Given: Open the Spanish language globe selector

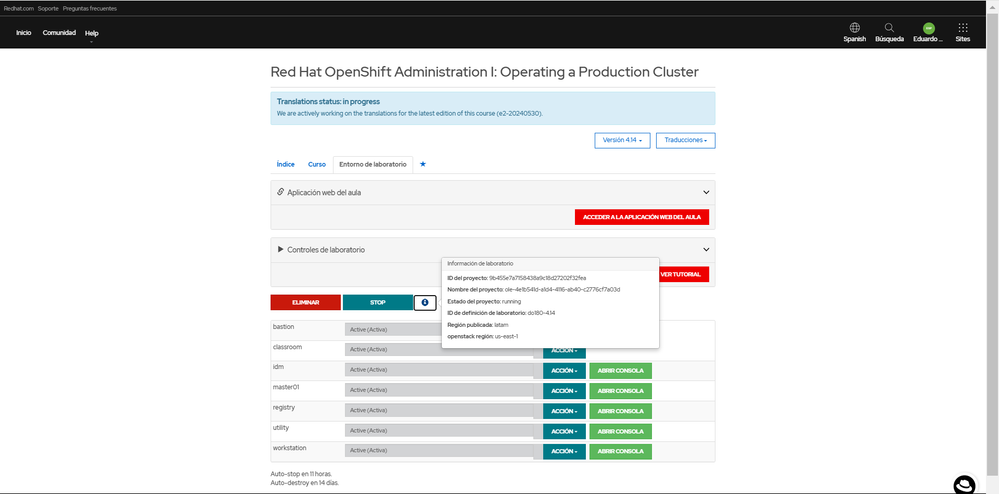Looking at the screenshot, I should tap(854, 29).
